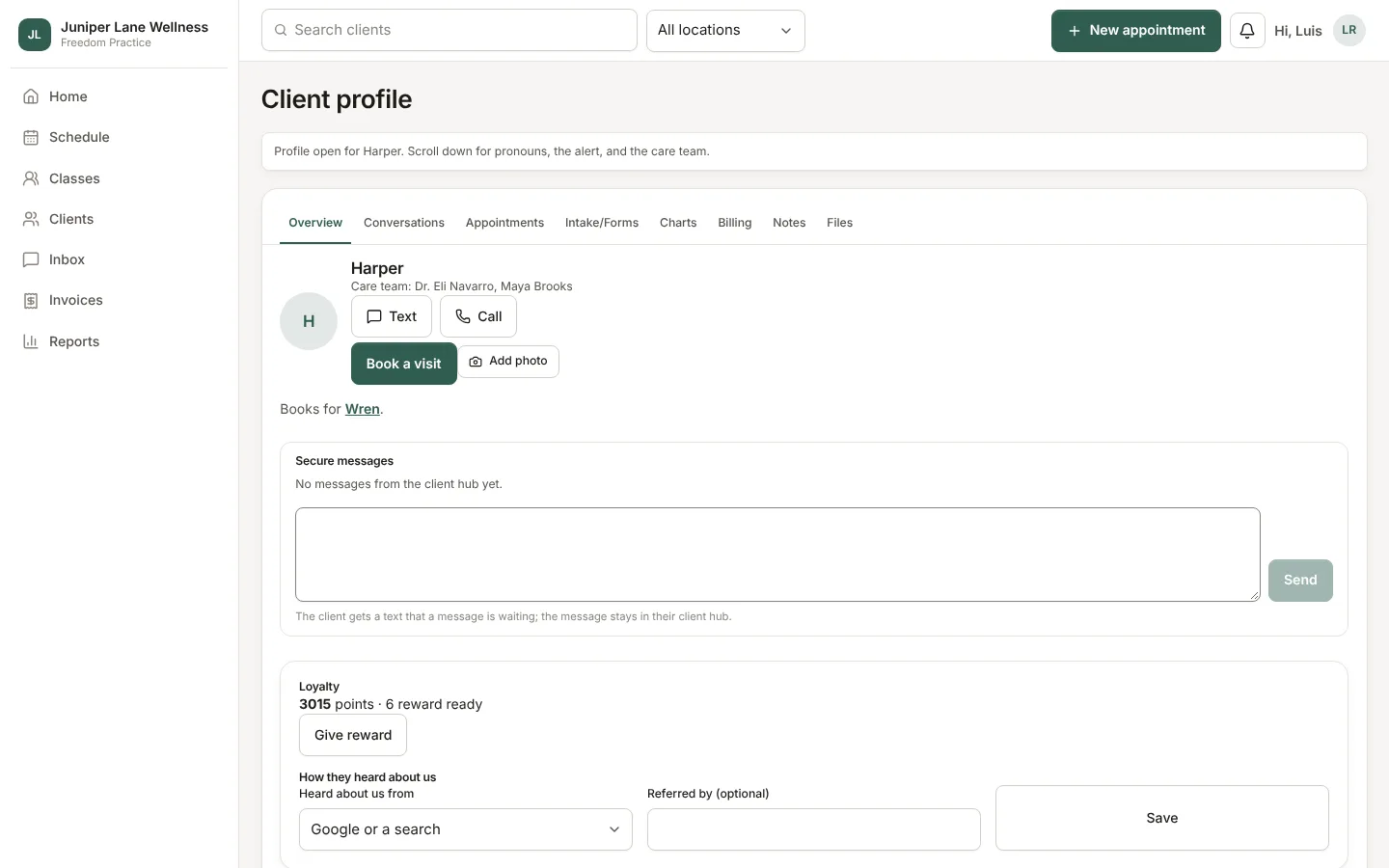
Task: Open the Notes tab
Action: 789,223
